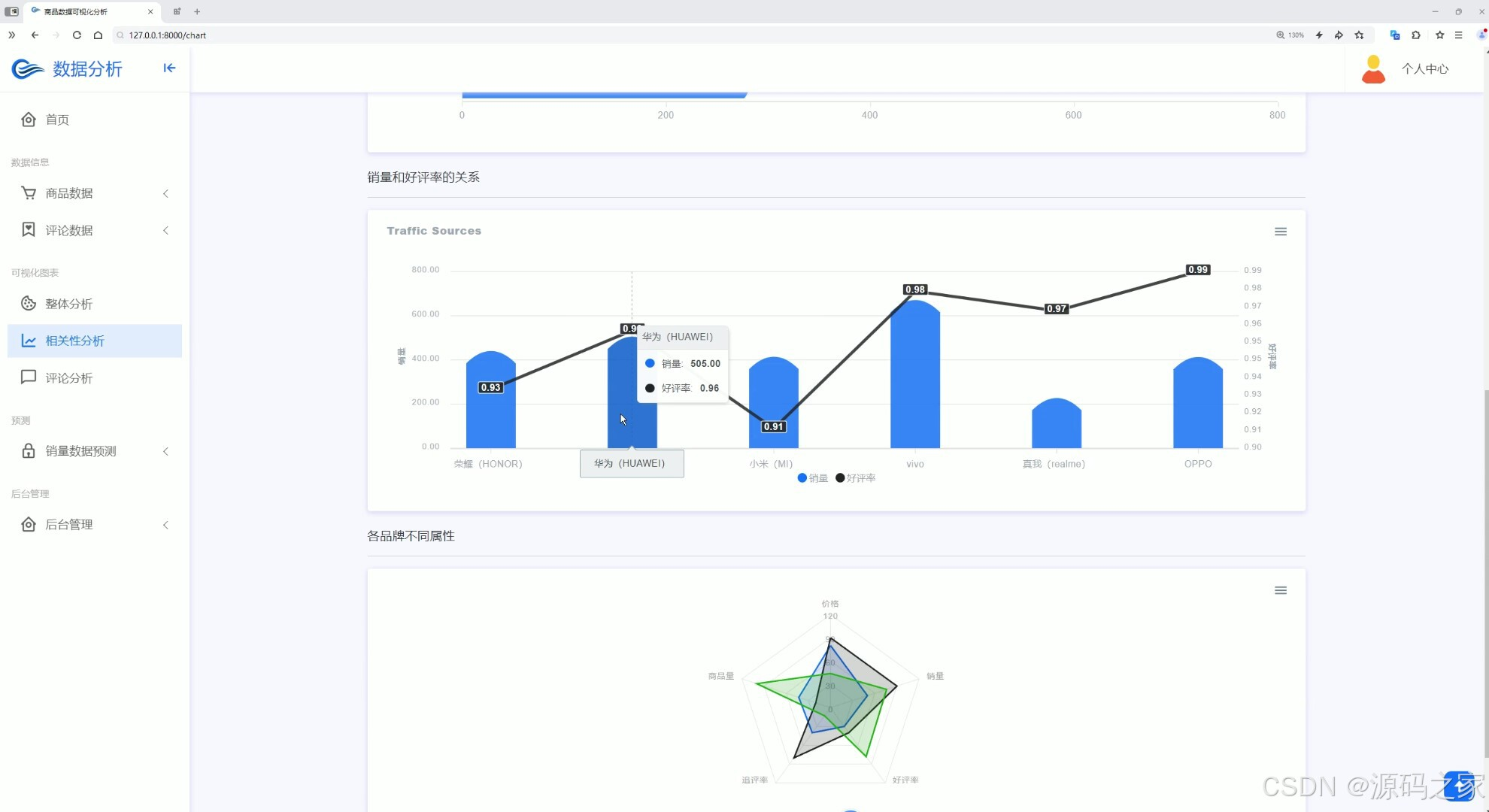1489x812 pixels.
Task: Expand the 评论数据 submenu chevron
Action: (x=165, y=231)
